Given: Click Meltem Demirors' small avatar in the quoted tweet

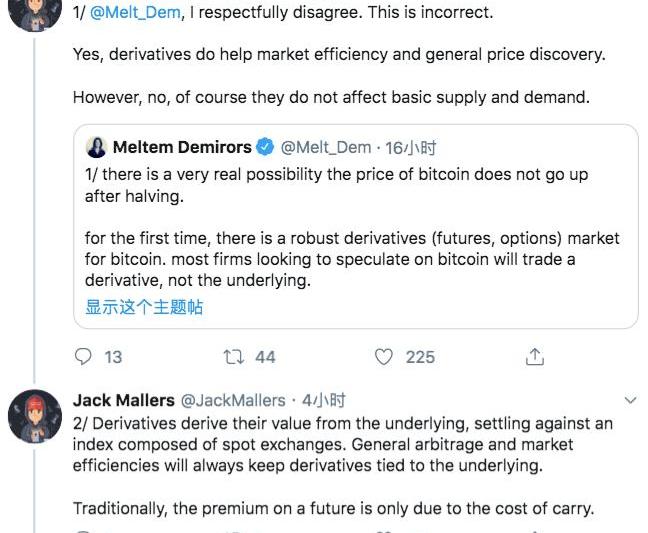Looking at the screenshot, I should (96, 148).
